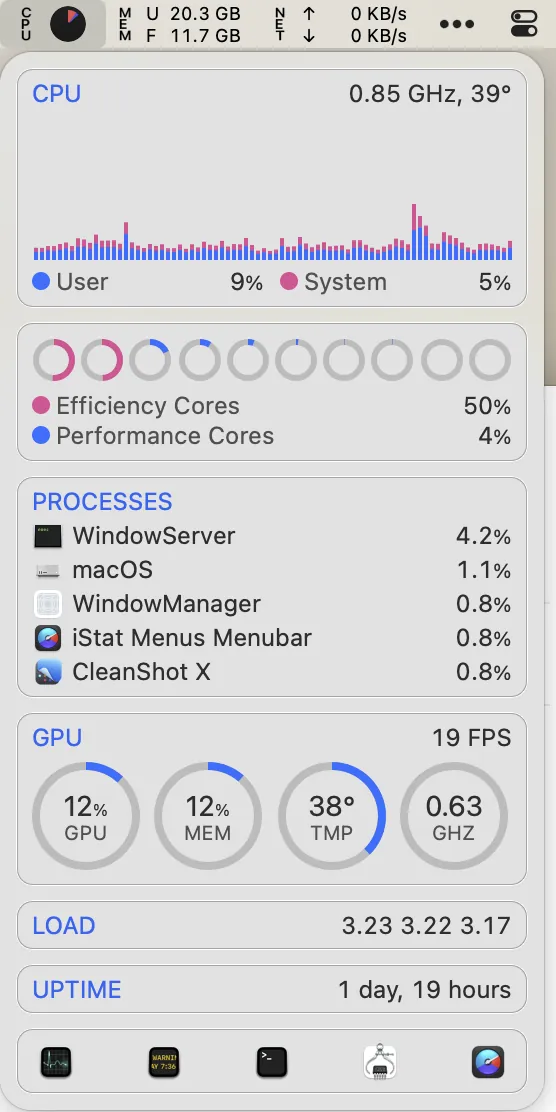
Task: Open the network speed menu bar item
Action: coord(341,24)
